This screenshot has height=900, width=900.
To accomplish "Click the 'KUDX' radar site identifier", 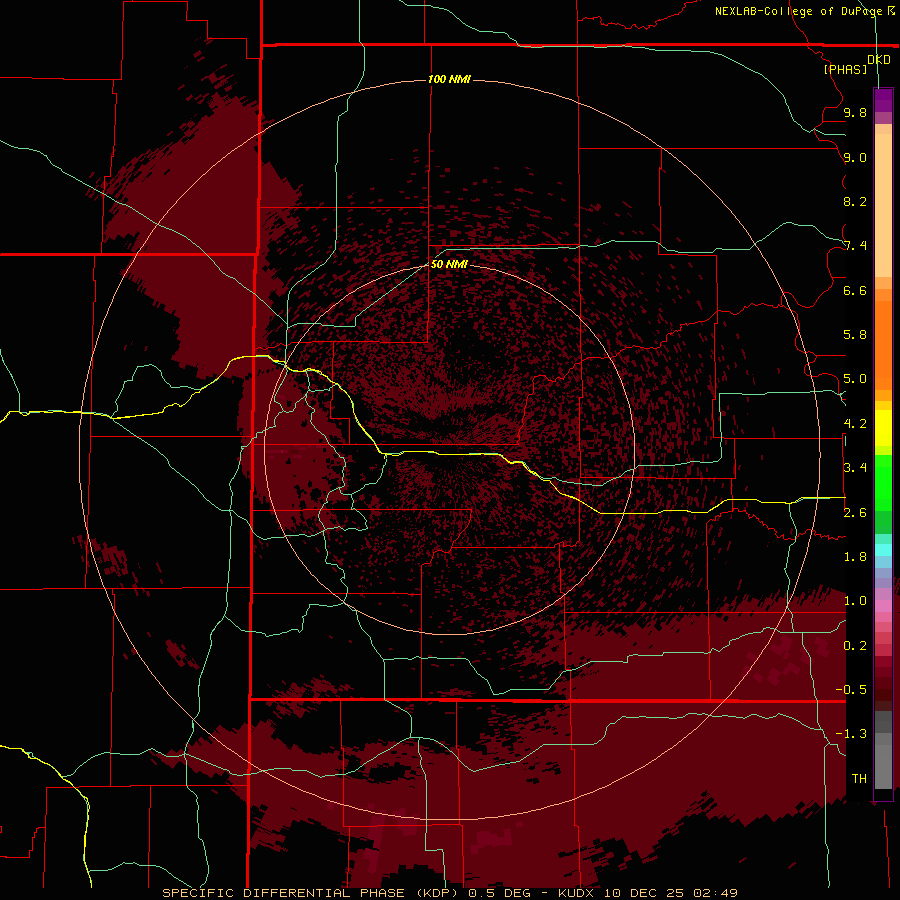I will tap(577, 893).
